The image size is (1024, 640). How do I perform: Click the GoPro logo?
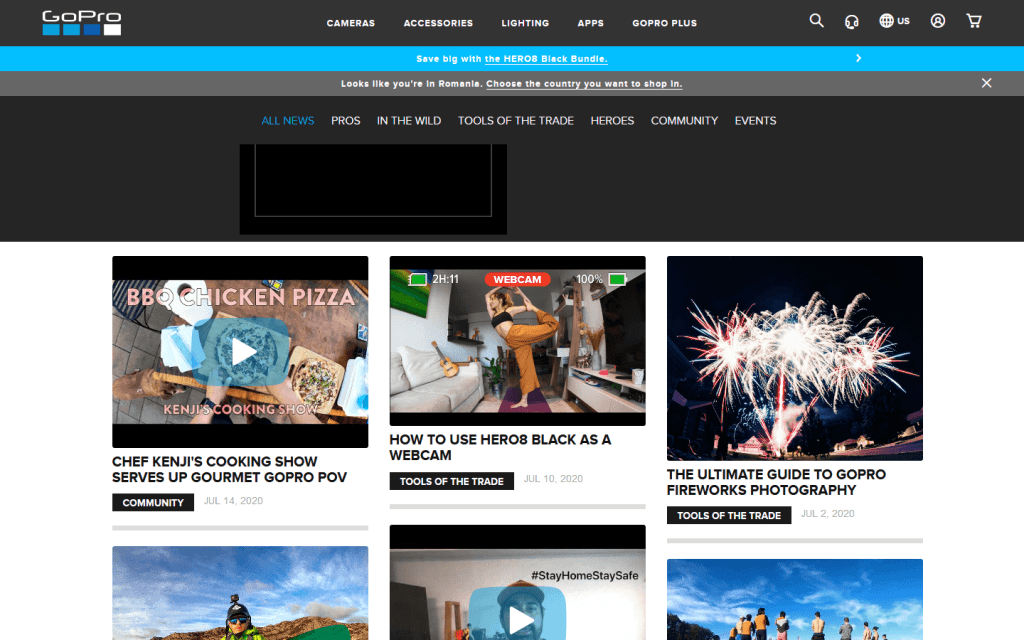coord(82,22)
